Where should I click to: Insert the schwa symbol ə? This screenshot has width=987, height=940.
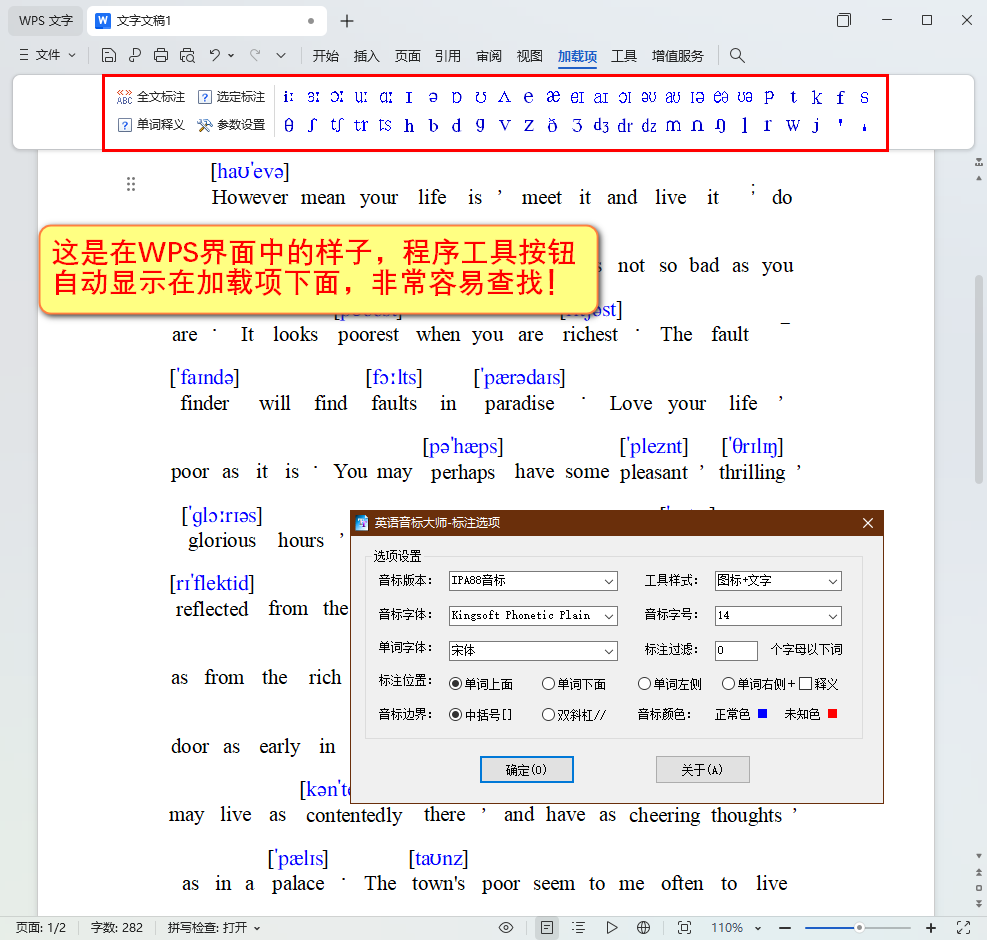[433, 97]
